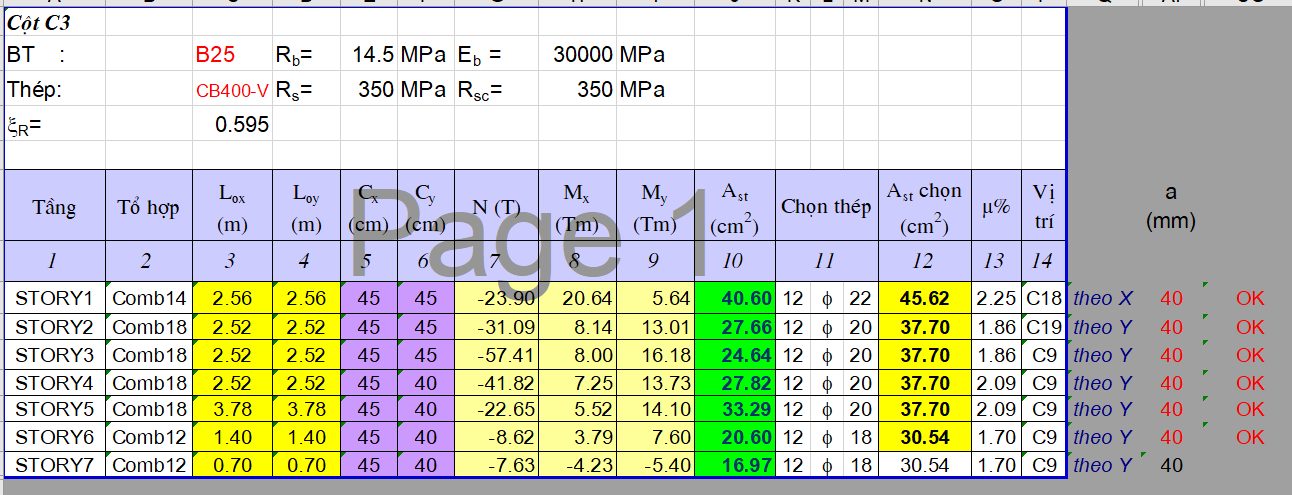Select the CB400-V steel grade cell
Viewport: 1292px width, 495px height.
tap(232, 90)
